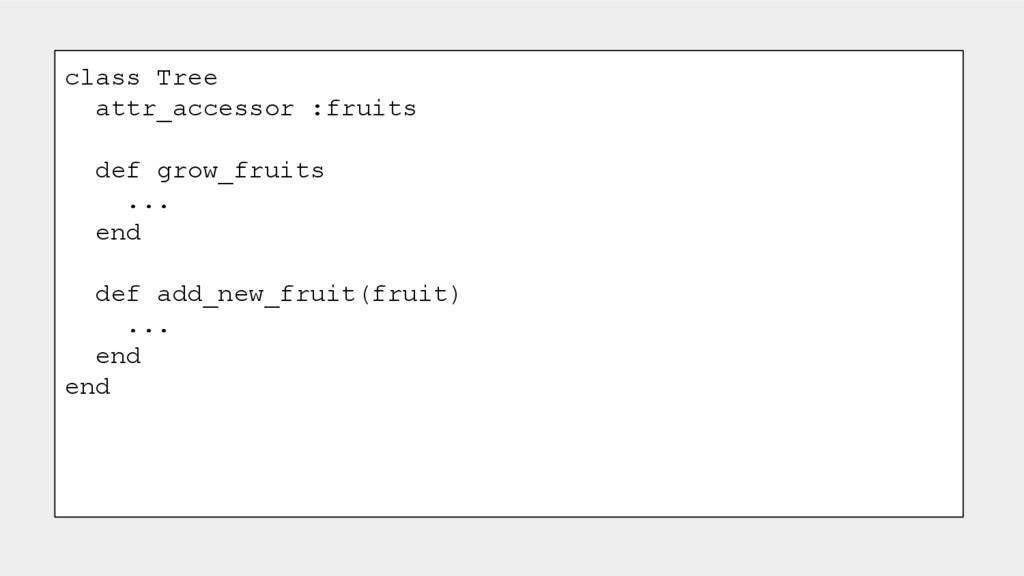Viewport: 1024px width, 576px height.
Task: Click the 'end' closing grow_fruits method
Action: tap(118, 233)
